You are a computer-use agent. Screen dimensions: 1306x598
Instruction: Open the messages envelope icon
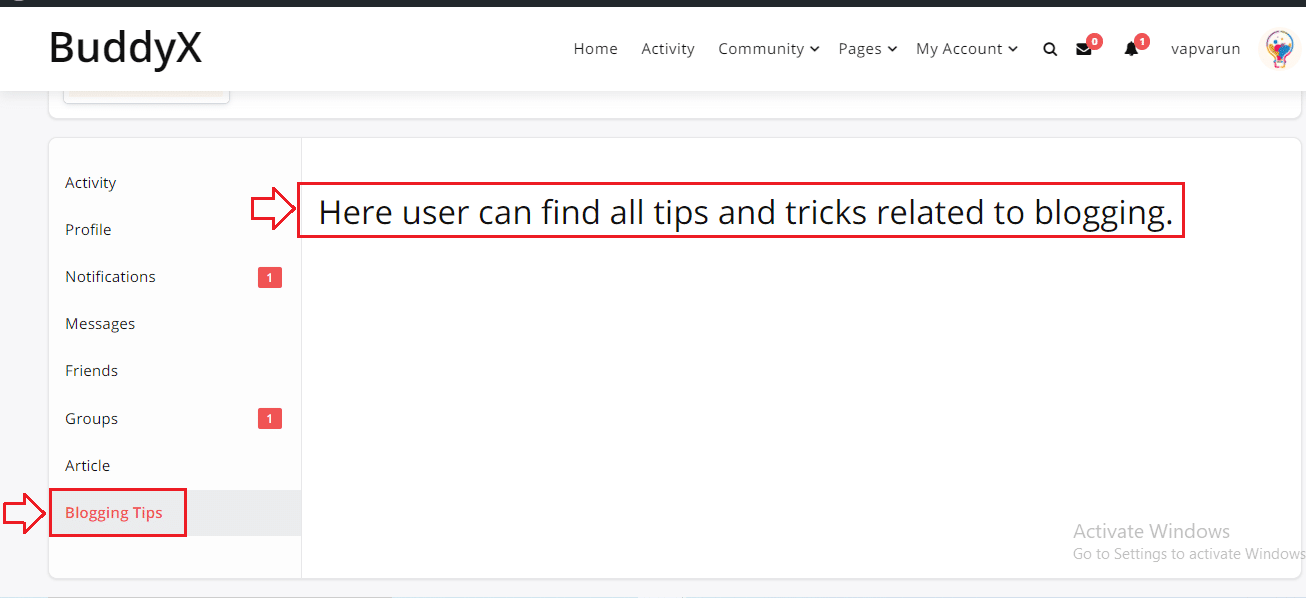coord(1084,49)
